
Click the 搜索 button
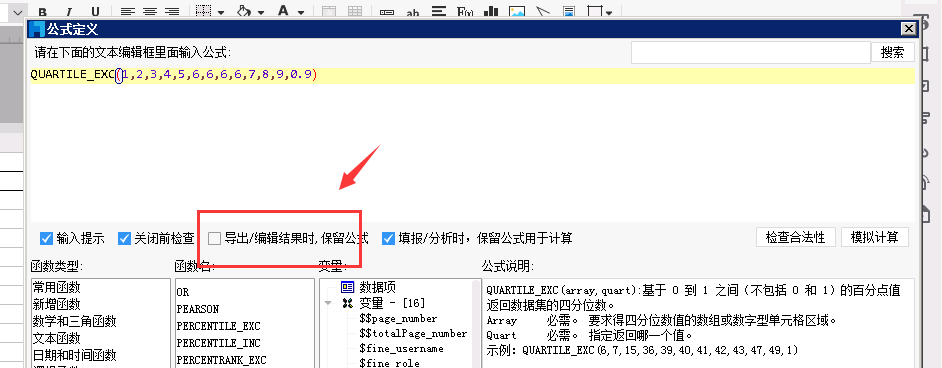tap(893, 52)
